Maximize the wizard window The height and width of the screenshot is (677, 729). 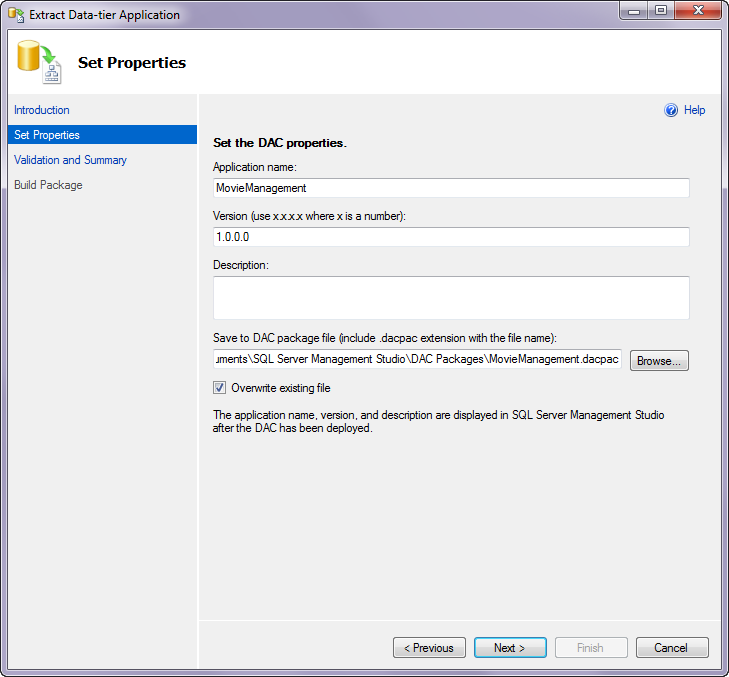tap(661, 11)
